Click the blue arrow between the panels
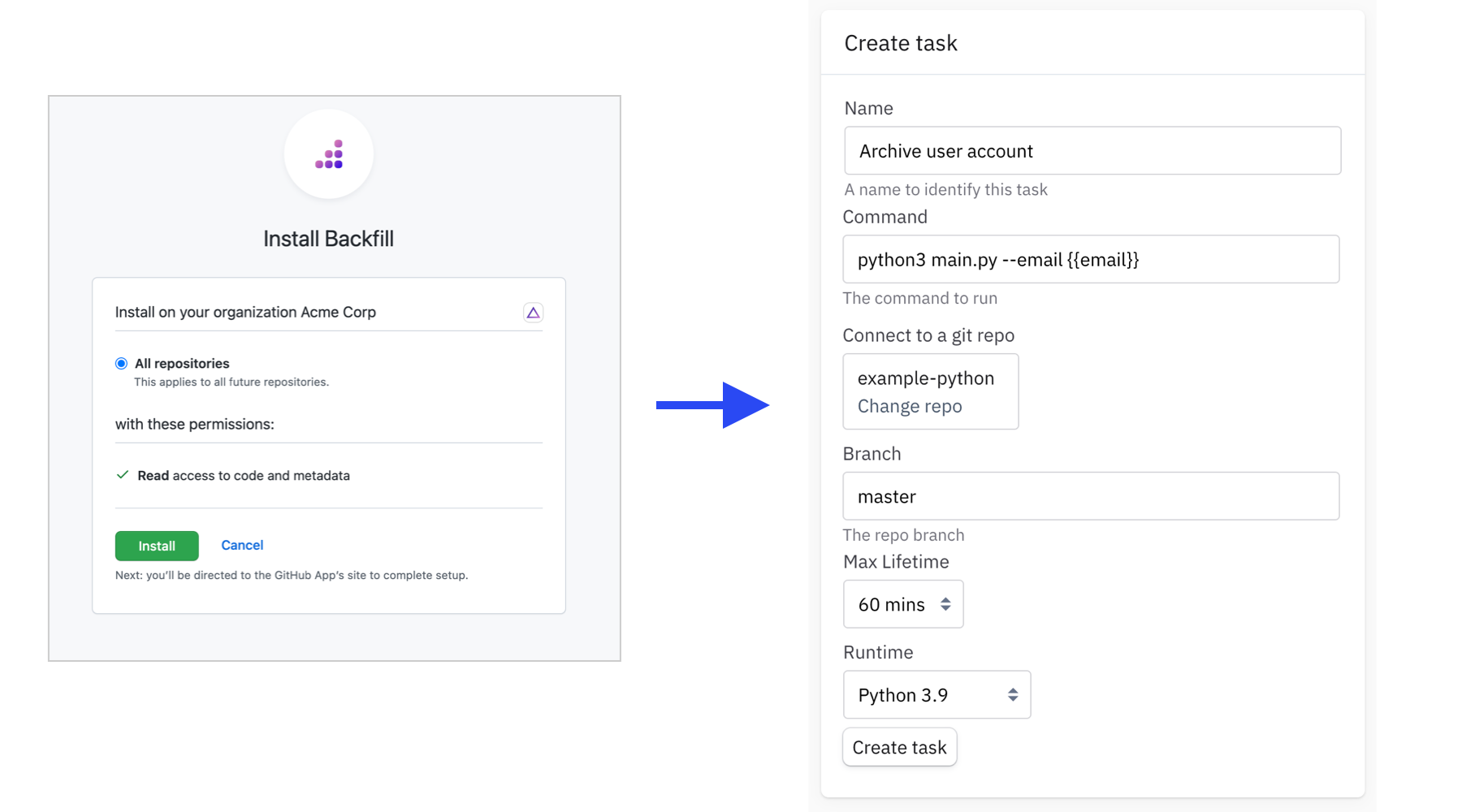Image resolution: width=1462 pixels, height=812 pixels. pos(712,404)
